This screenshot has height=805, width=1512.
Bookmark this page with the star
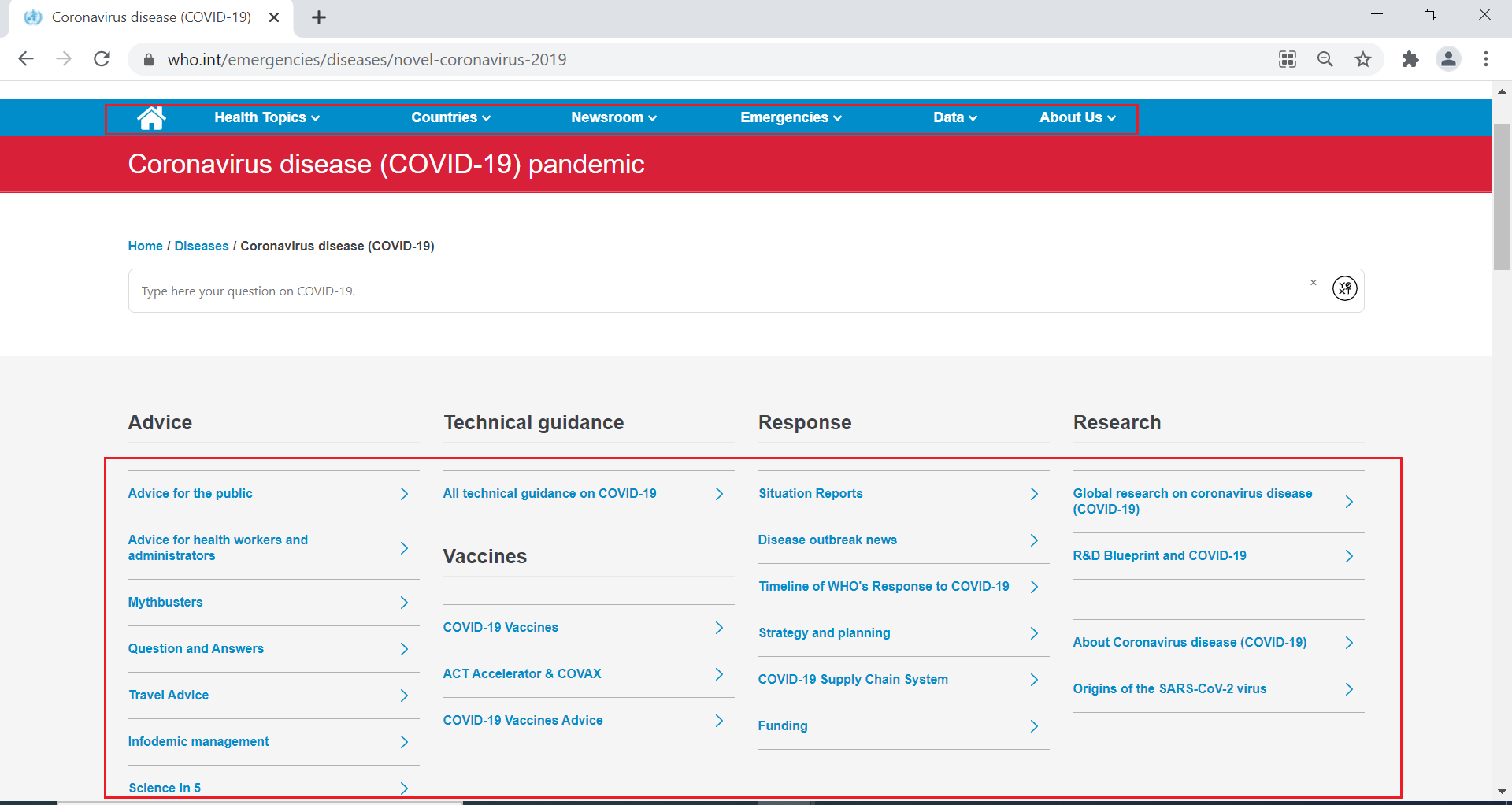(x=1363, y=59)
